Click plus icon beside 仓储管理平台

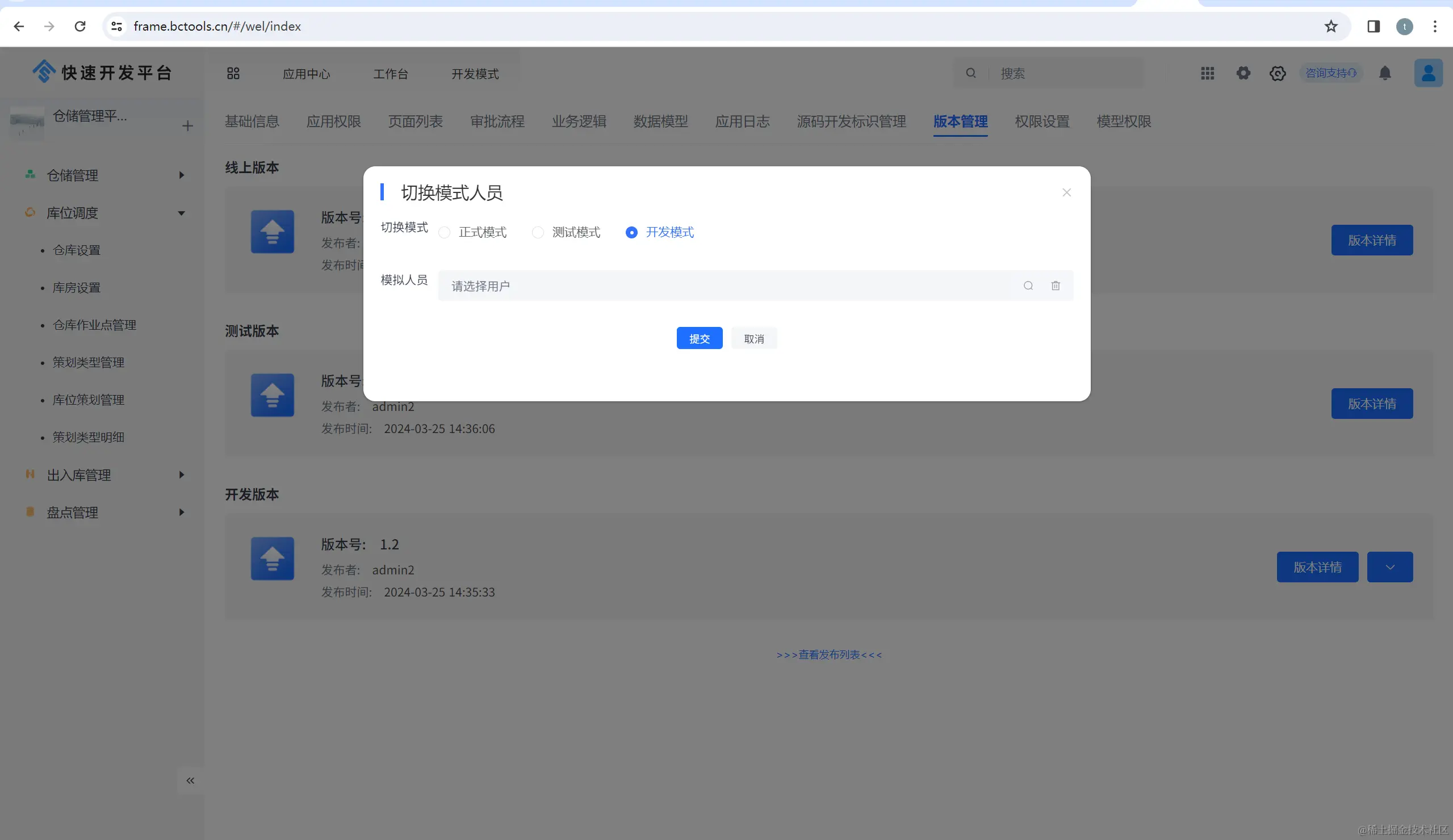click(x=187, y=125)
